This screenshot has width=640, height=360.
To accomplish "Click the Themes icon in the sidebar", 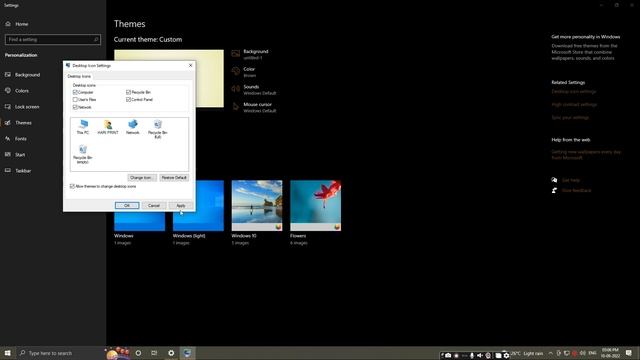I will [8, 122].
